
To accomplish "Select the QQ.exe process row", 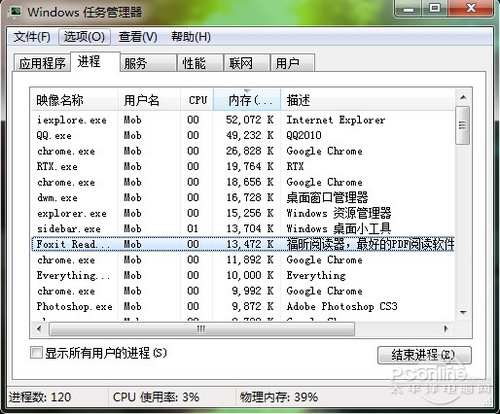I will (243, 135).
